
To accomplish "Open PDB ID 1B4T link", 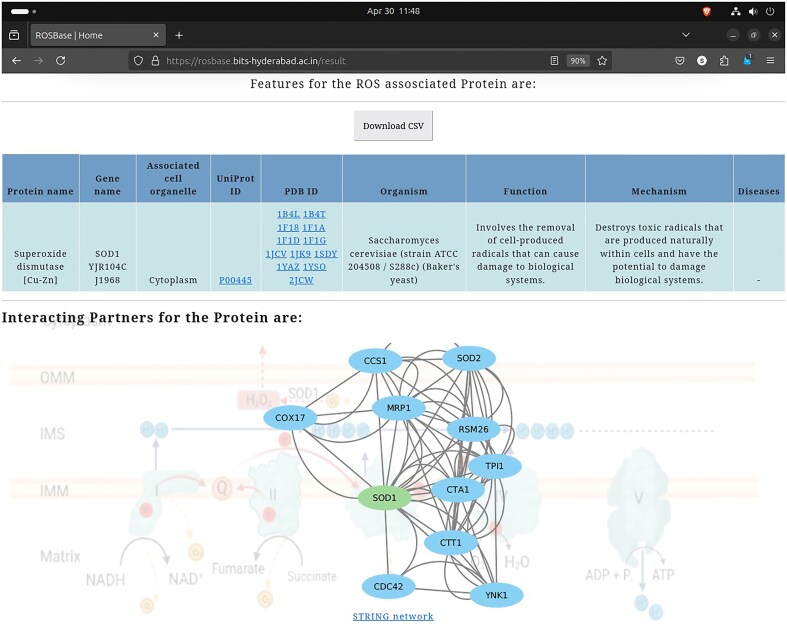I will pyautogui.click(x=314, y=214).
